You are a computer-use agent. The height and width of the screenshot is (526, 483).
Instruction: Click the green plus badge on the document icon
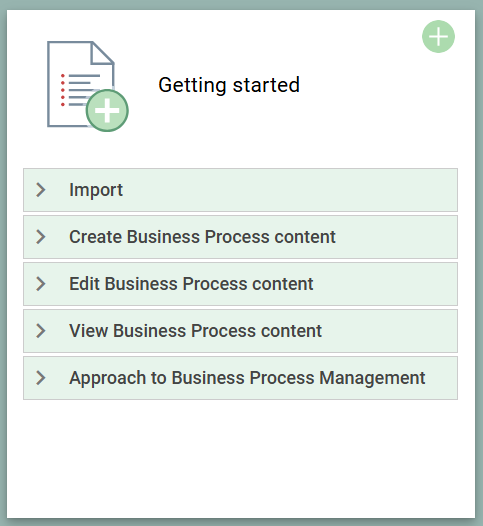[107, 110]
